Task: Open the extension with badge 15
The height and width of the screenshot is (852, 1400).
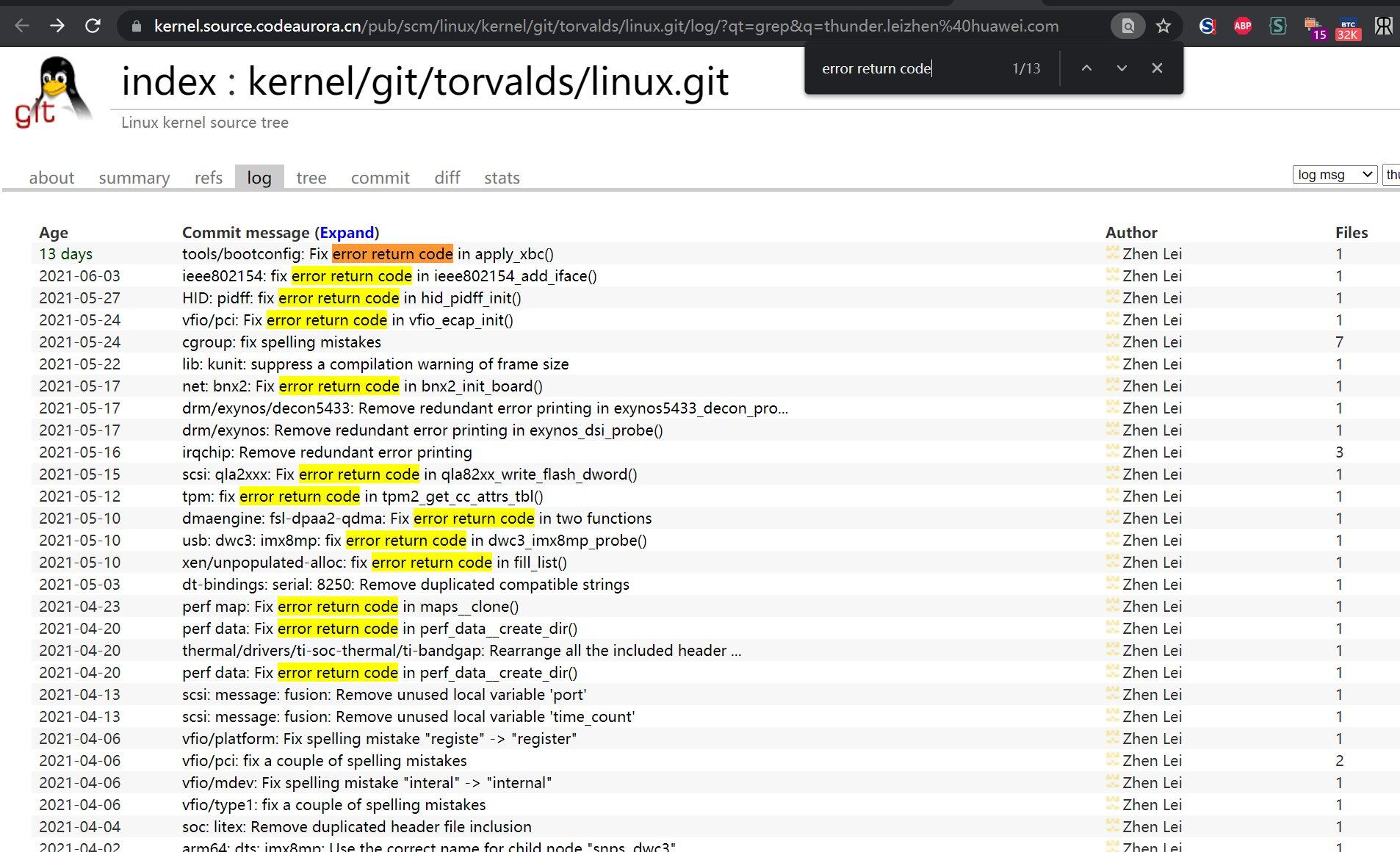Action: [1315, 28]
